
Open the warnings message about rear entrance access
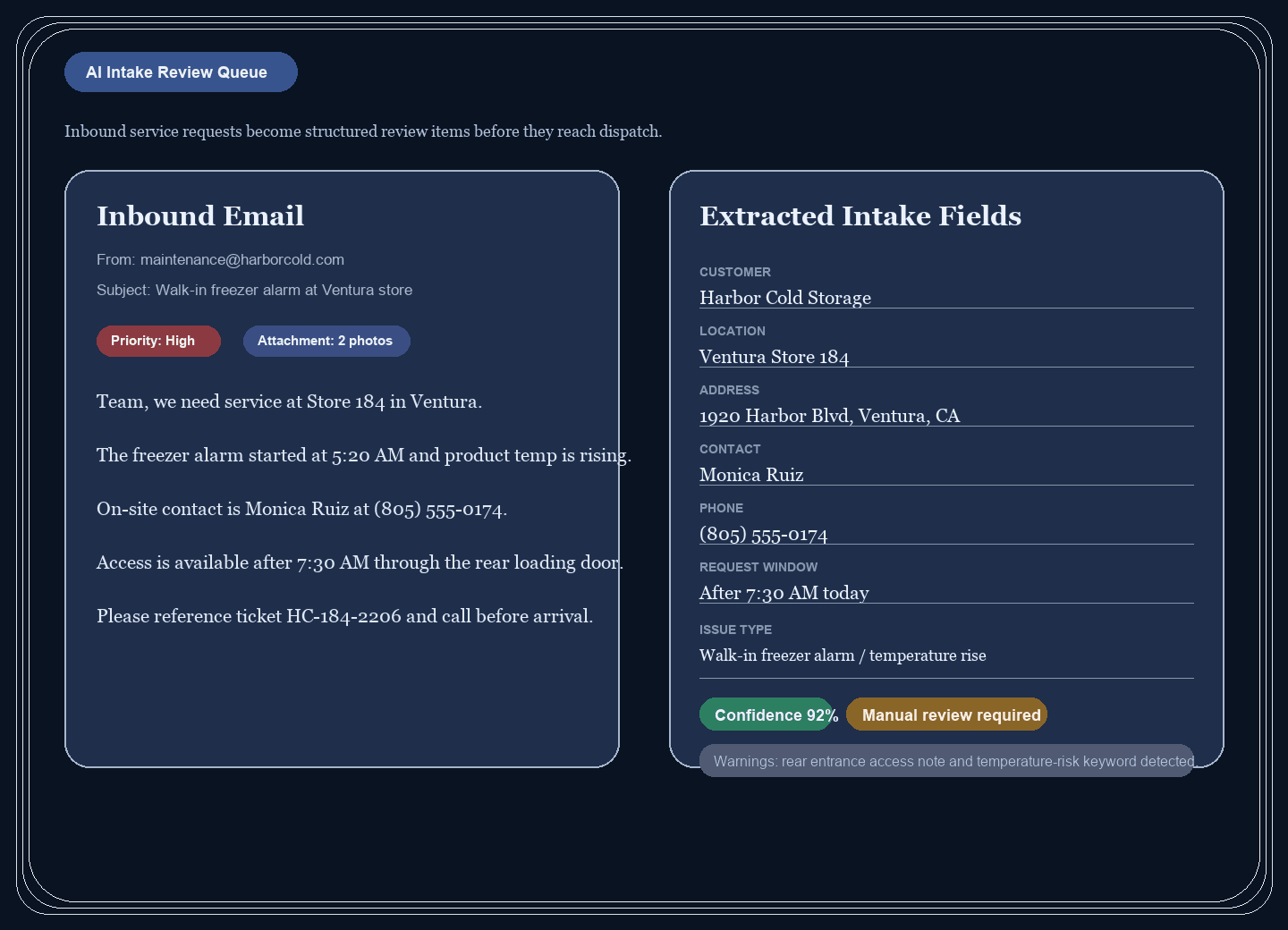click(x=947, y=761)
